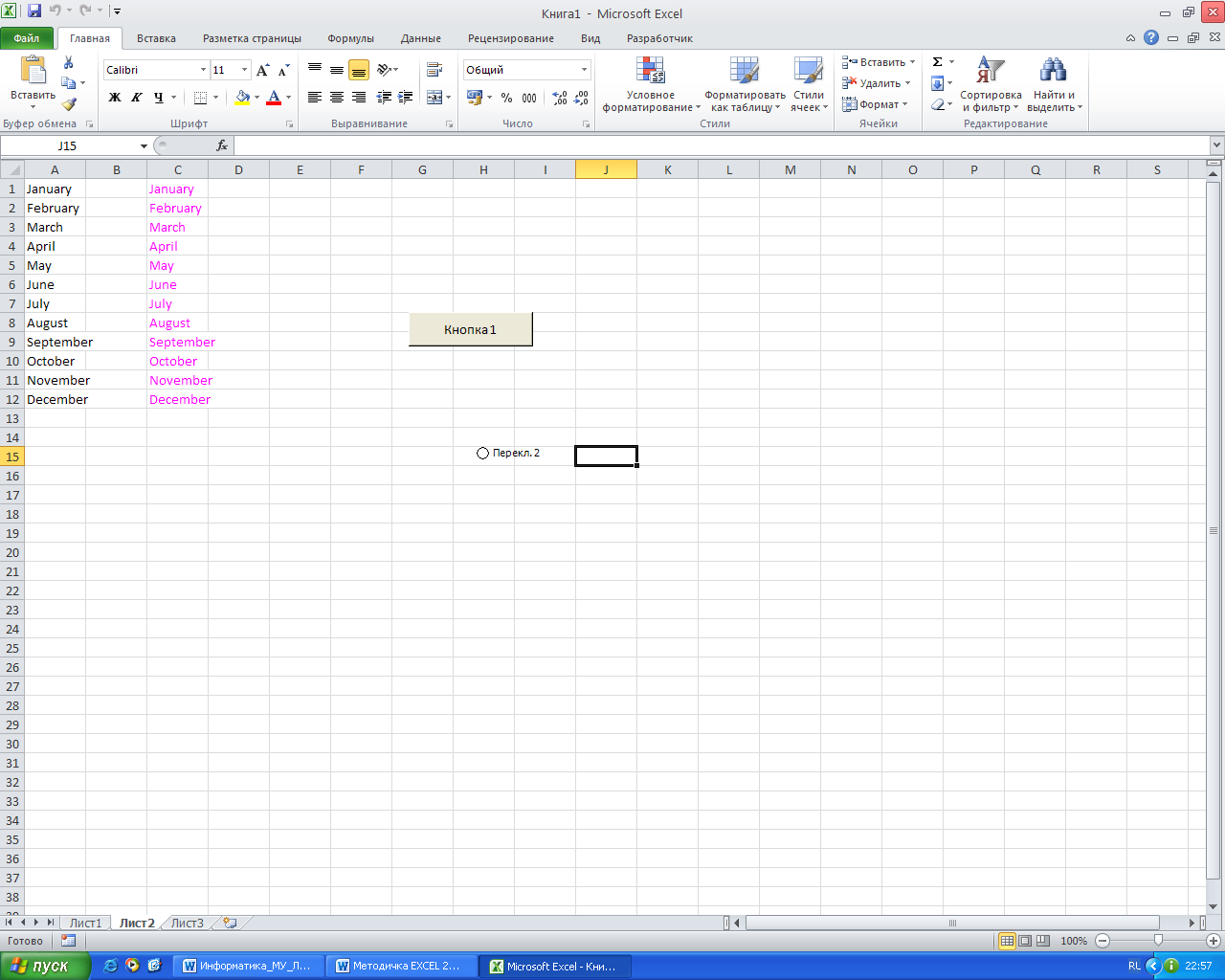The image size is (1225, 980).
Task: Click the Кнопка 1 form button
Action: point(470,329)
